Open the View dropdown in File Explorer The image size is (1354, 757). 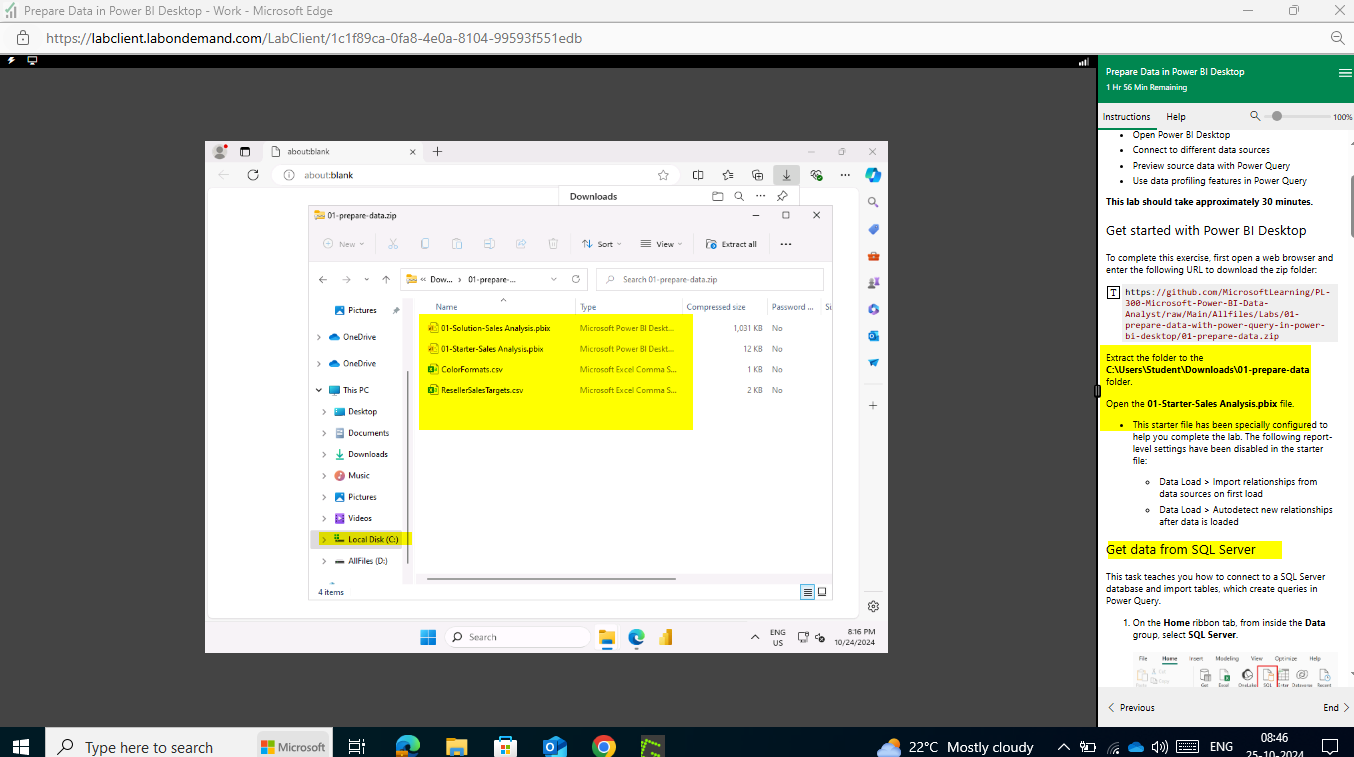pyautogui.click(x=663, y=244)
